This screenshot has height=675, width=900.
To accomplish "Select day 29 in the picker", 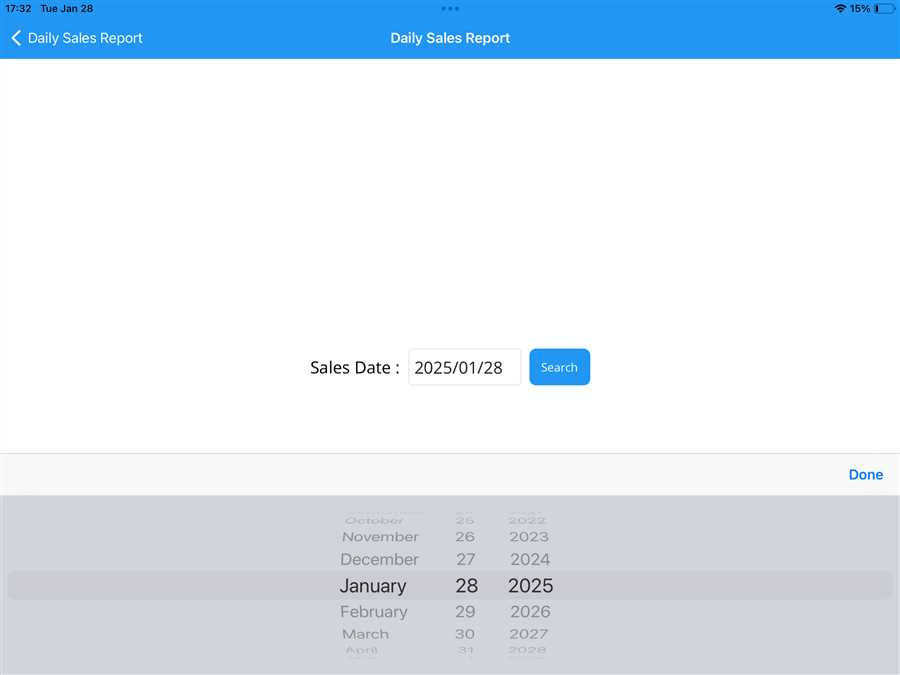I will point(466,611).
